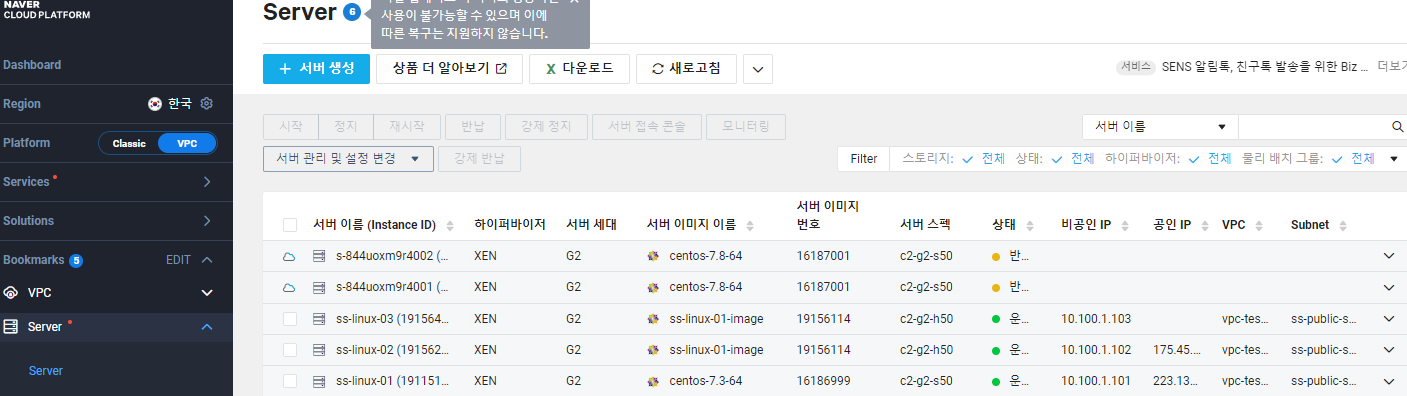Screen dimensions: 1407x396
Task: Click the search magnifier icon
Action: pyautogui.click(x=1398, y=127)
